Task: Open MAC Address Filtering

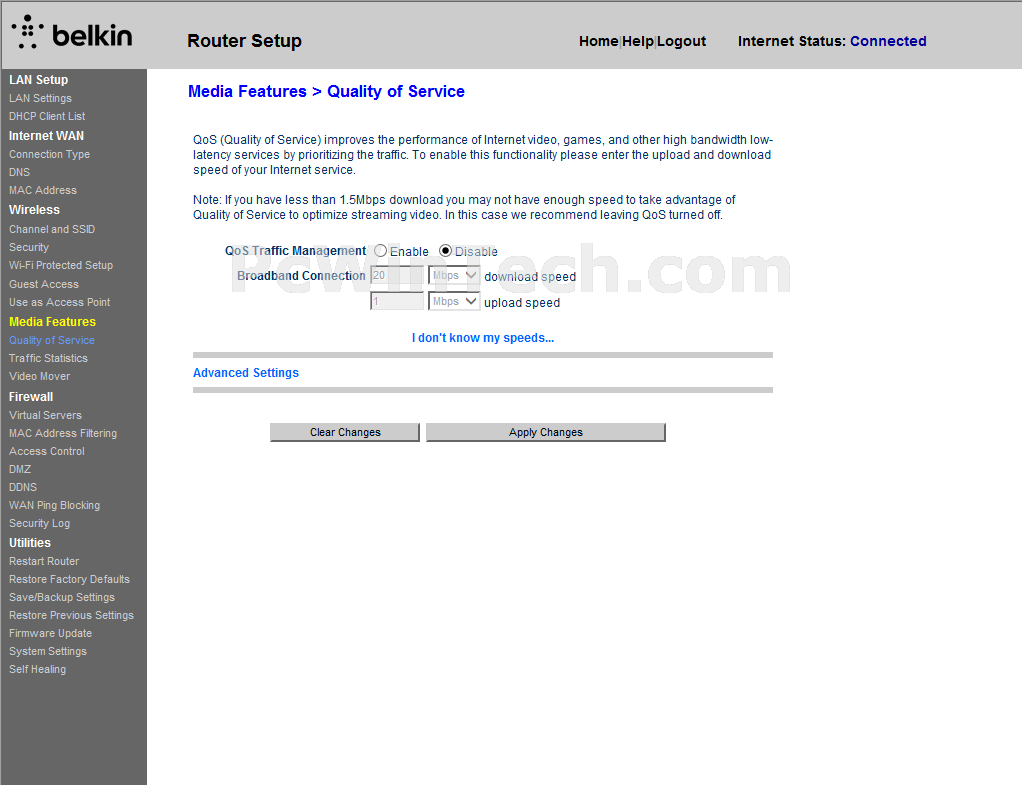Action: tap(63, 433)
